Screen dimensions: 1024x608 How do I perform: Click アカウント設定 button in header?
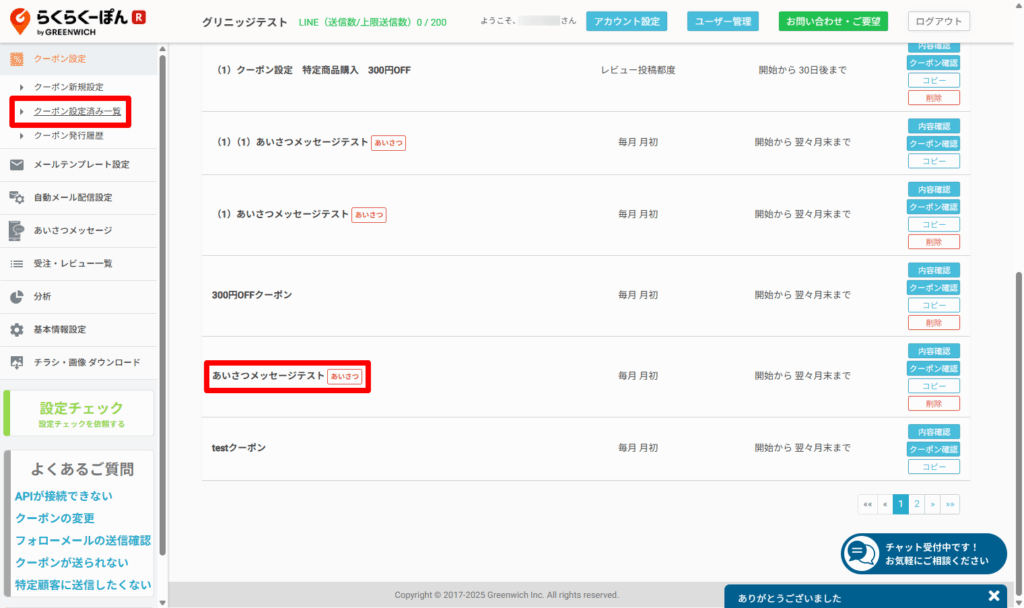(x=626, y=22)
